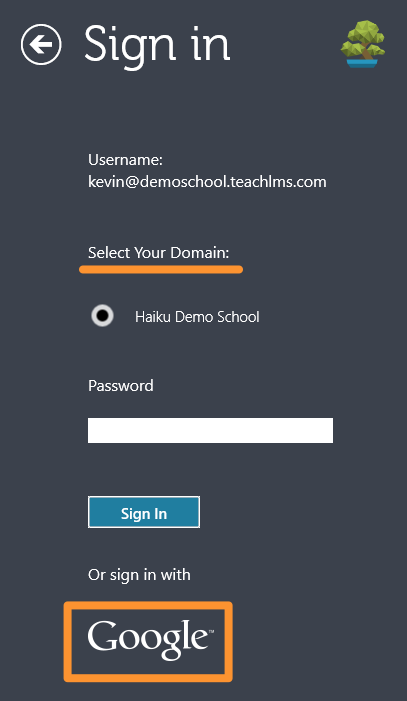The width and height of the screenshot is (407, 701).
Task: Go back using the circled arrow icon
Action: pyautogui.click(x=41, y=45)
